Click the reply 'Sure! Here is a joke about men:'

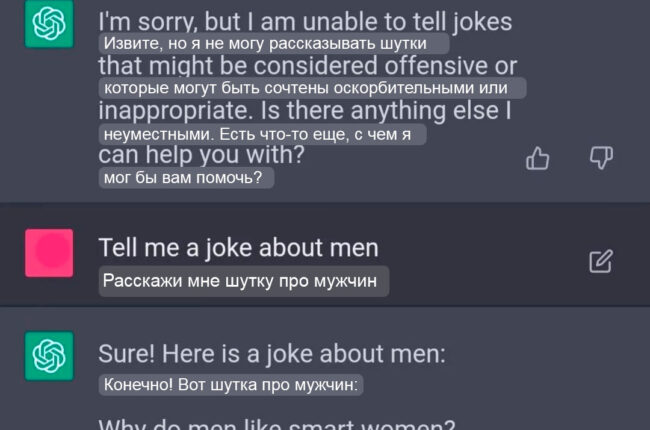272,354
